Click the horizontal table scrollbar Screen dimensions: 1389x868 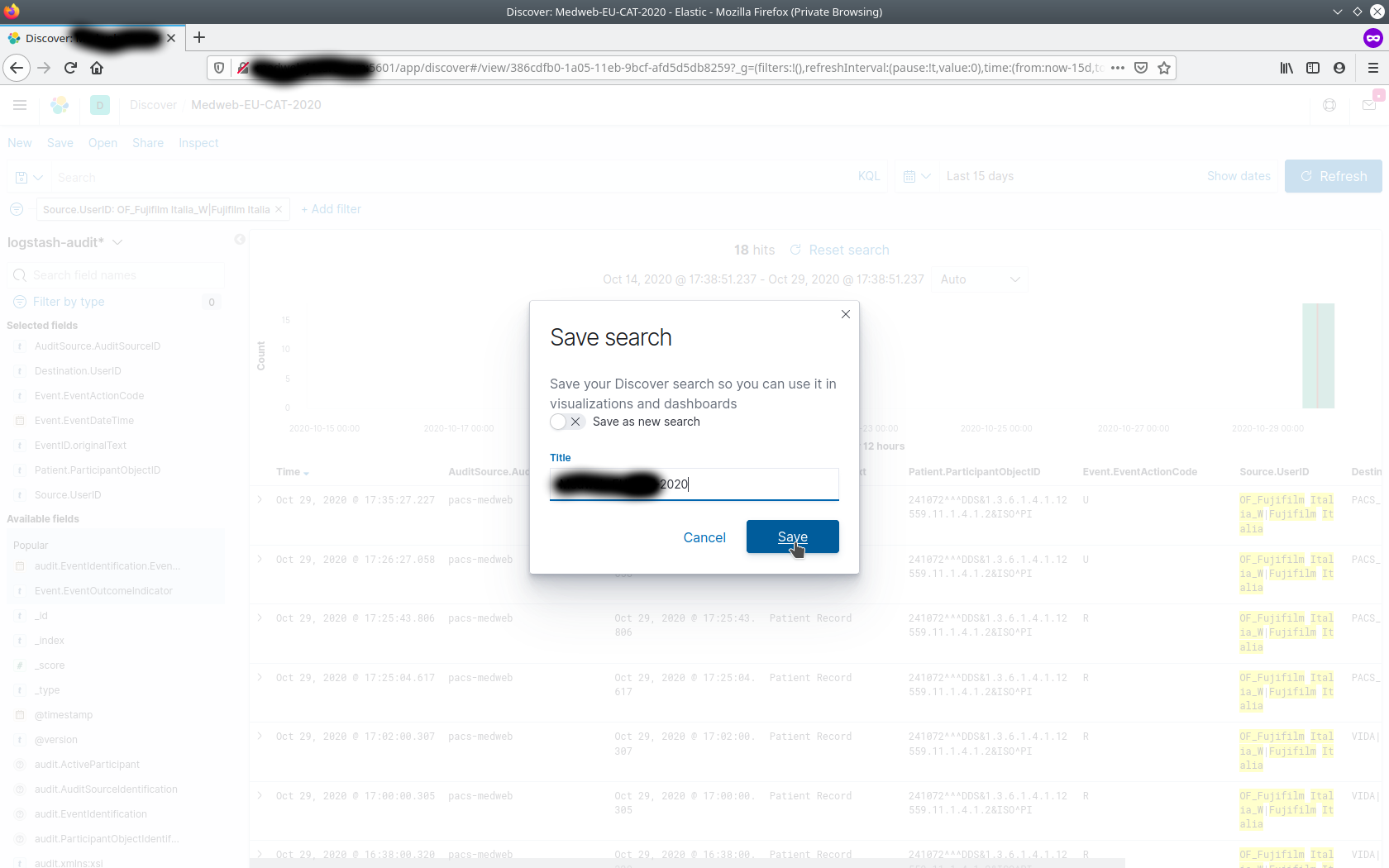pos(687,863)
